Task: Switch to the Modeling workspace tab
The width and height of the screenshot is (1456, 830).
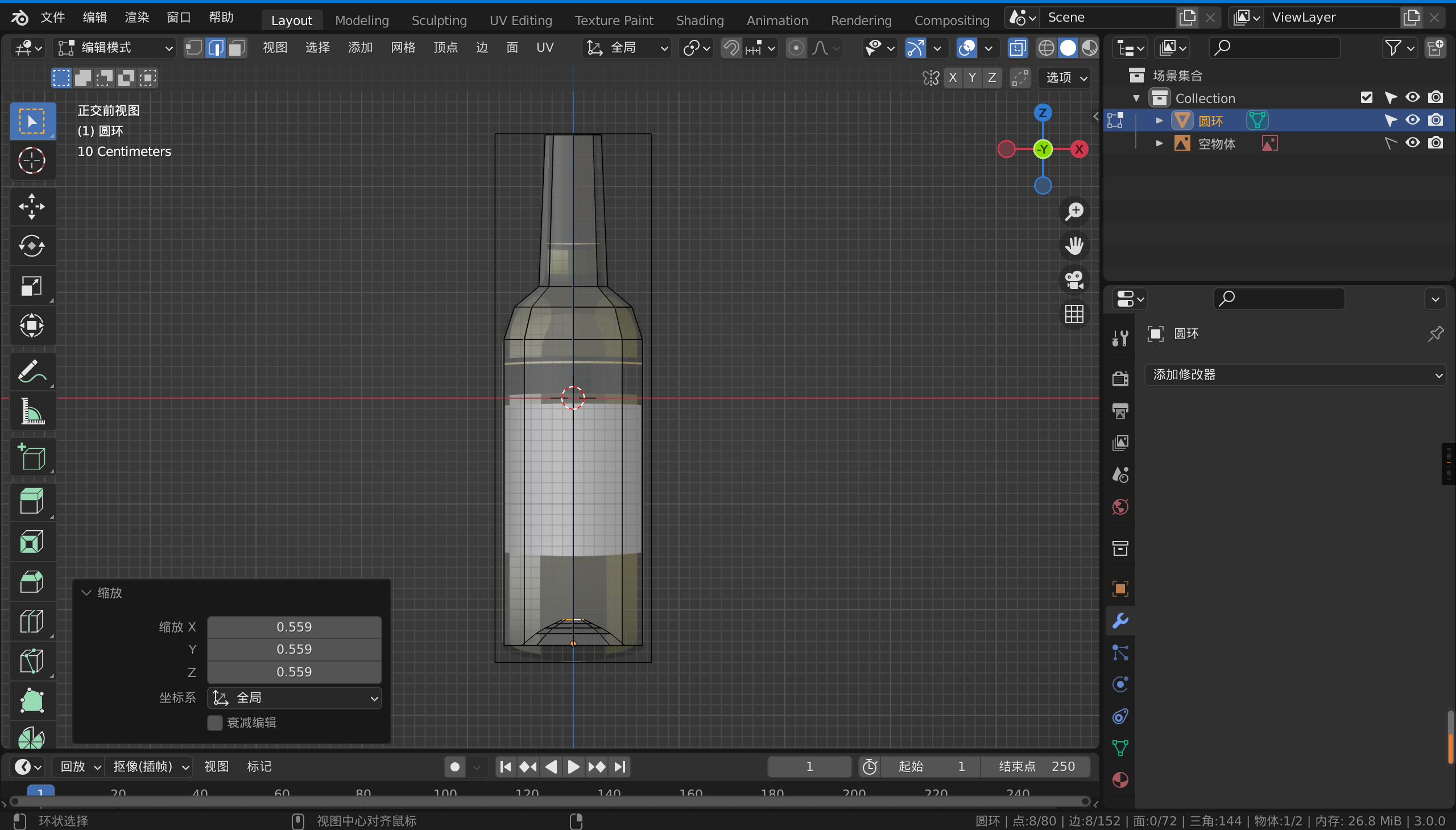Action: point(362,20)
